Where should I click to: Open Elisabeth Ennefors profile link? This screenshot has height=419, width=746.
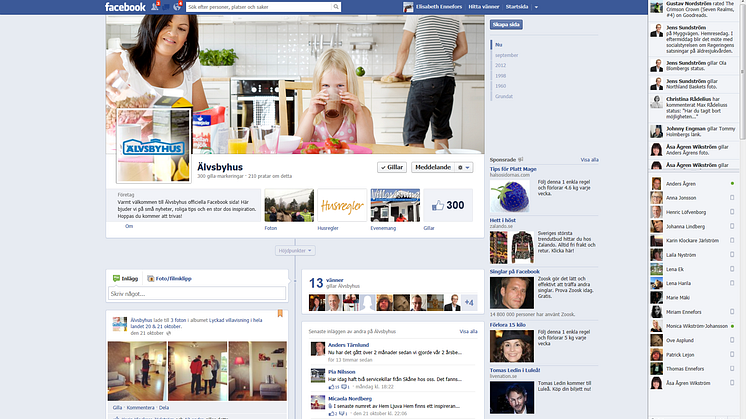[x=439, y=7]
